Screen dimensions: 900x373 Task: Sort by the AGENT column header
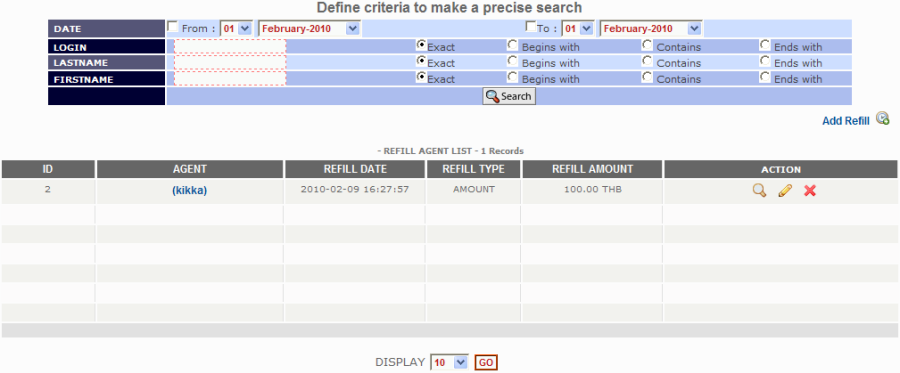[190, 169]
